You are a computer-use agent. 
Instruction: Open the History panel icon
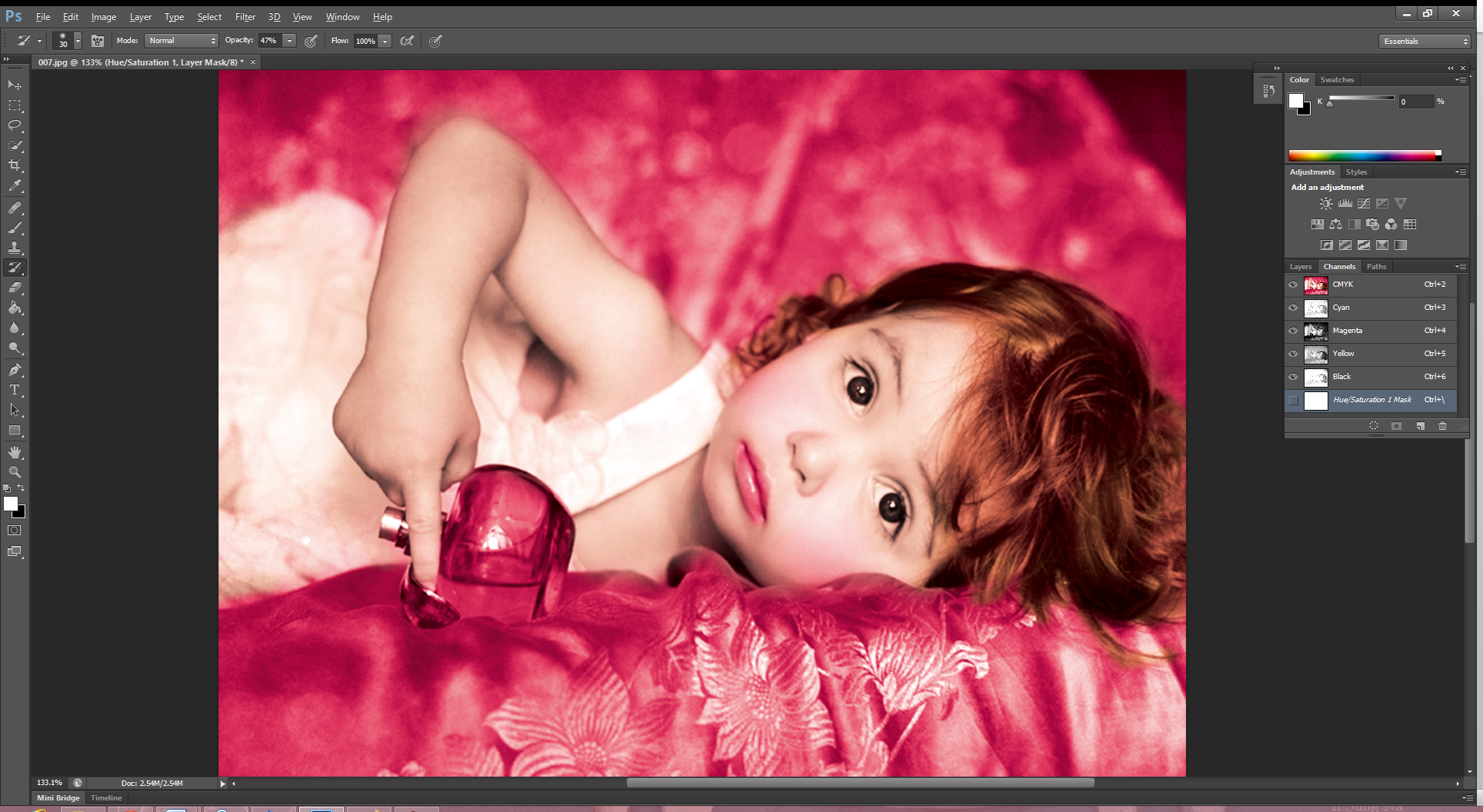click(x=1268, y=91)
